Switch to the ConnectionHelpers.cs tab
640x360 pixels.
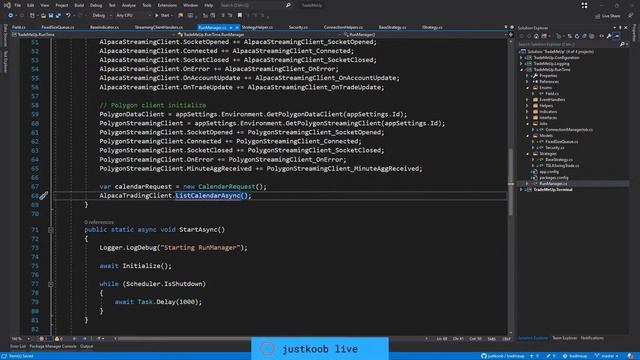(343, 27)
